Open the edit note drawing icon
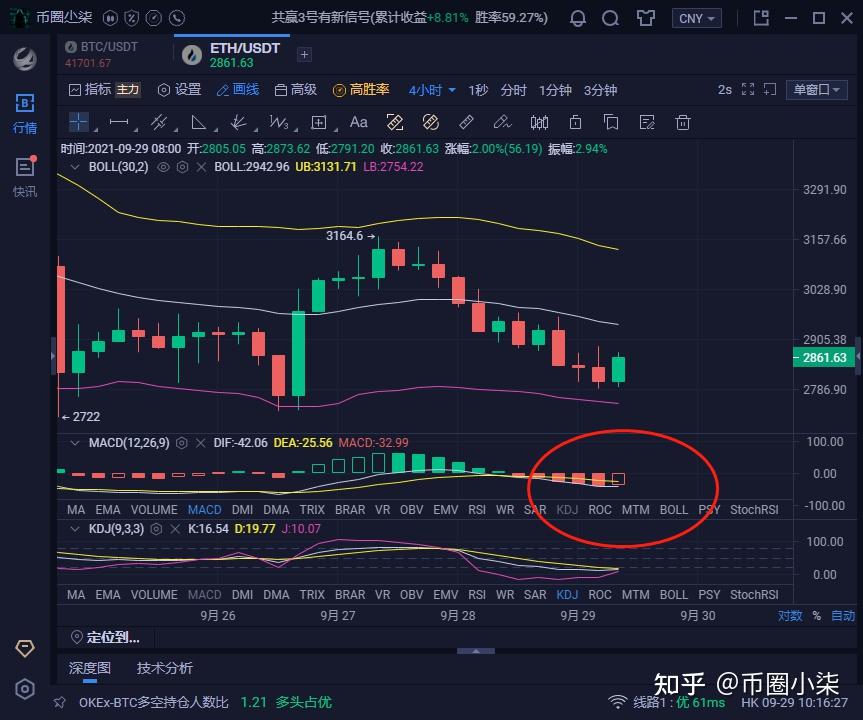 click(x=647, y=122)
